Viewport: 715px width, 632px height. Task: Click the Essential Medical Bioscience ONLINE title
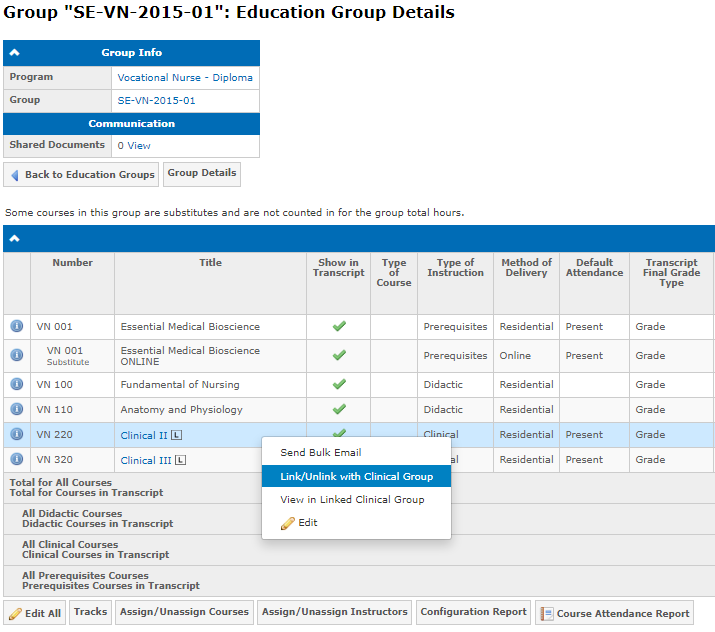coord(190,356)
